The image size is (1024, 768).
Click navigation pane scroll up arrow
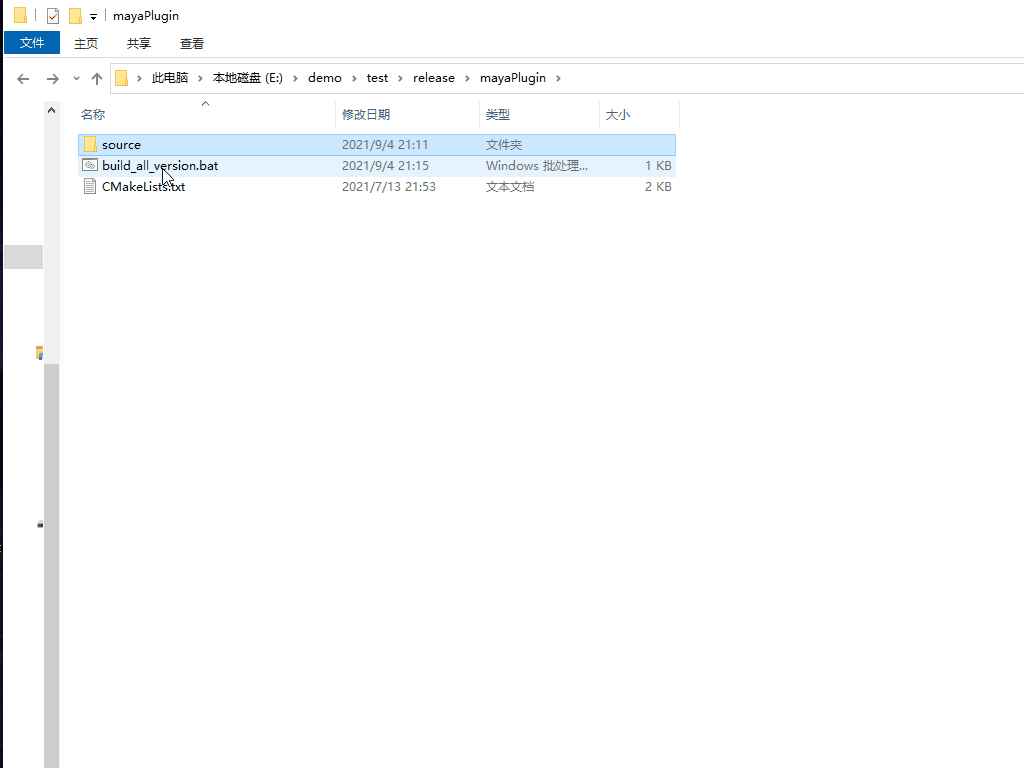[x=52, y=110]
